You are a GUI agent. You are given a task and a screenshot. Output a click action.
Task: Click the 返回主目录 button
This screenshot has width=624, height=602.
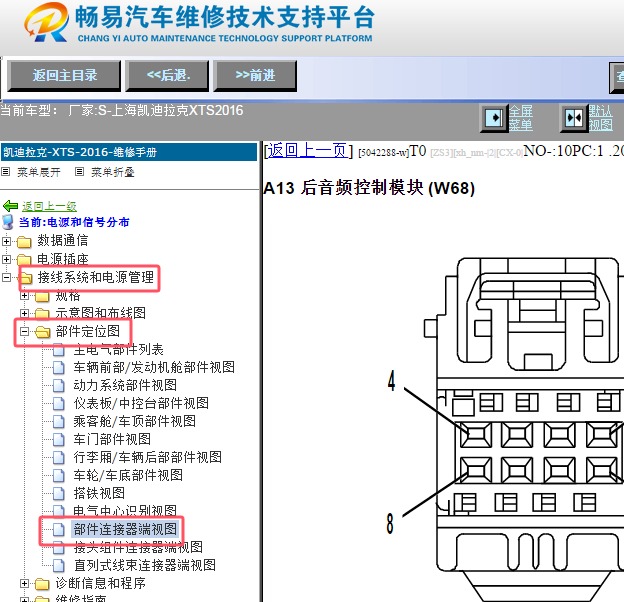[x=64, y=76]
